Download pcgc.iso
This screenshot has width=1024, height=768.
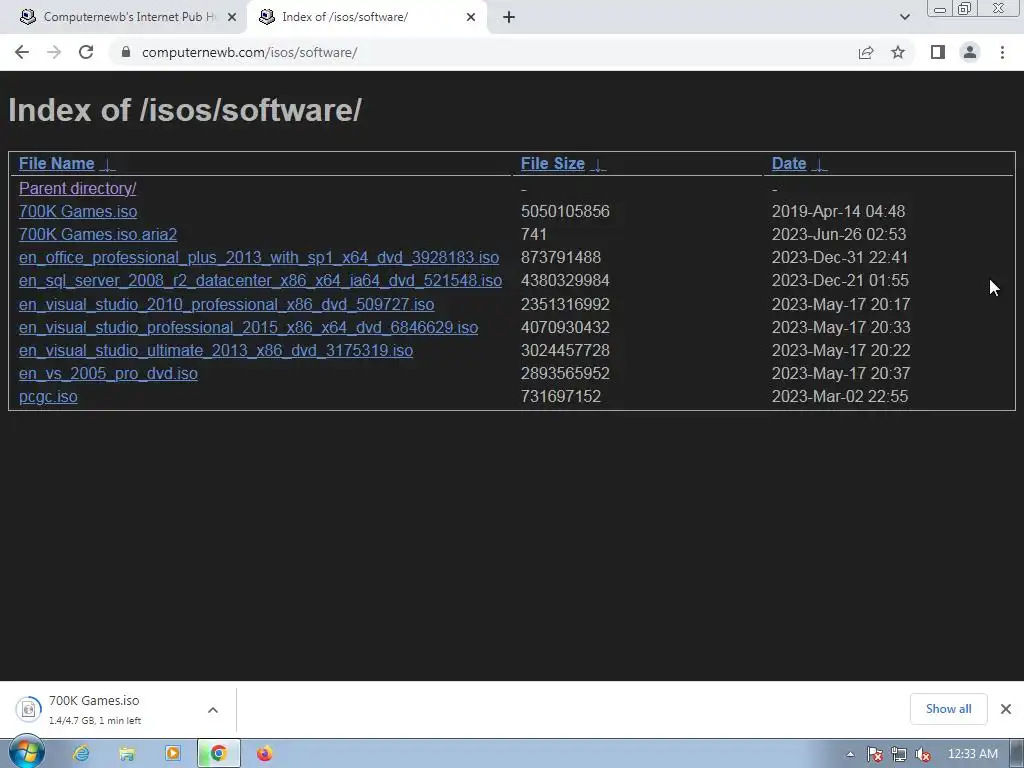48,396
